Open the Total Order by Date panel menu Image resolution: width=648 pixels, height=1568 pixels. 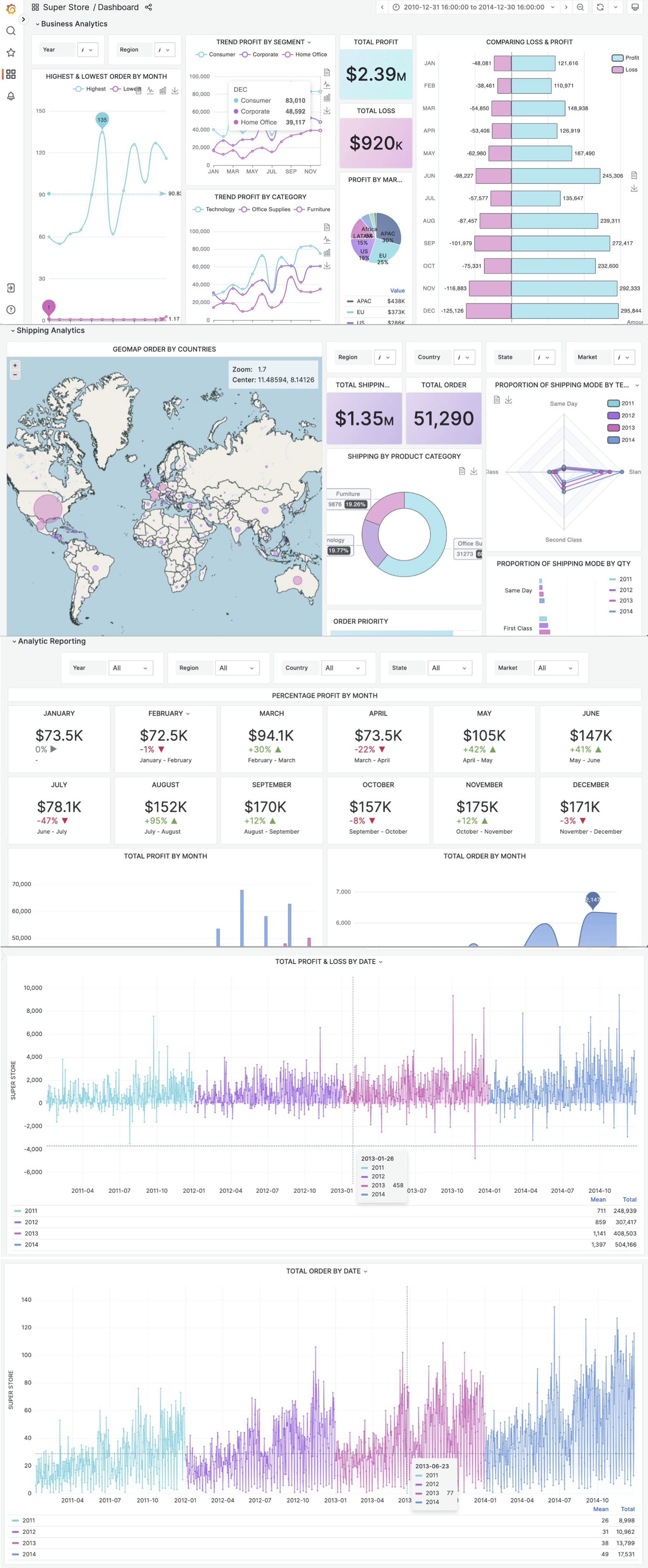[x=365, y=1271]
